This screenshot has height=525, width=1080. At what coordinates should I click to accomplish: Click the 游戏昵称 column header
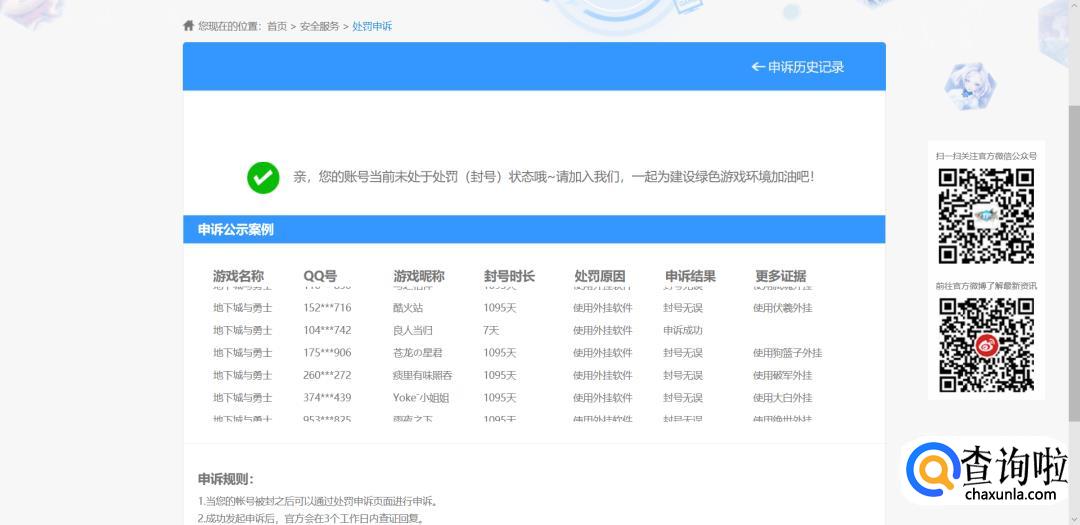point(419,276)
